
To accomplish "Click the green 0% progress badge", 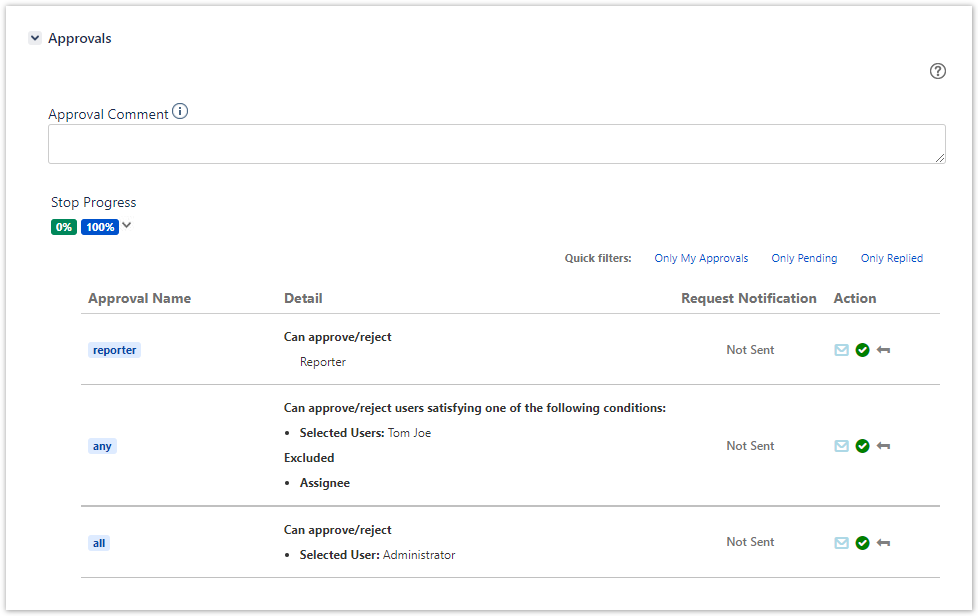I will click(64, 227).
